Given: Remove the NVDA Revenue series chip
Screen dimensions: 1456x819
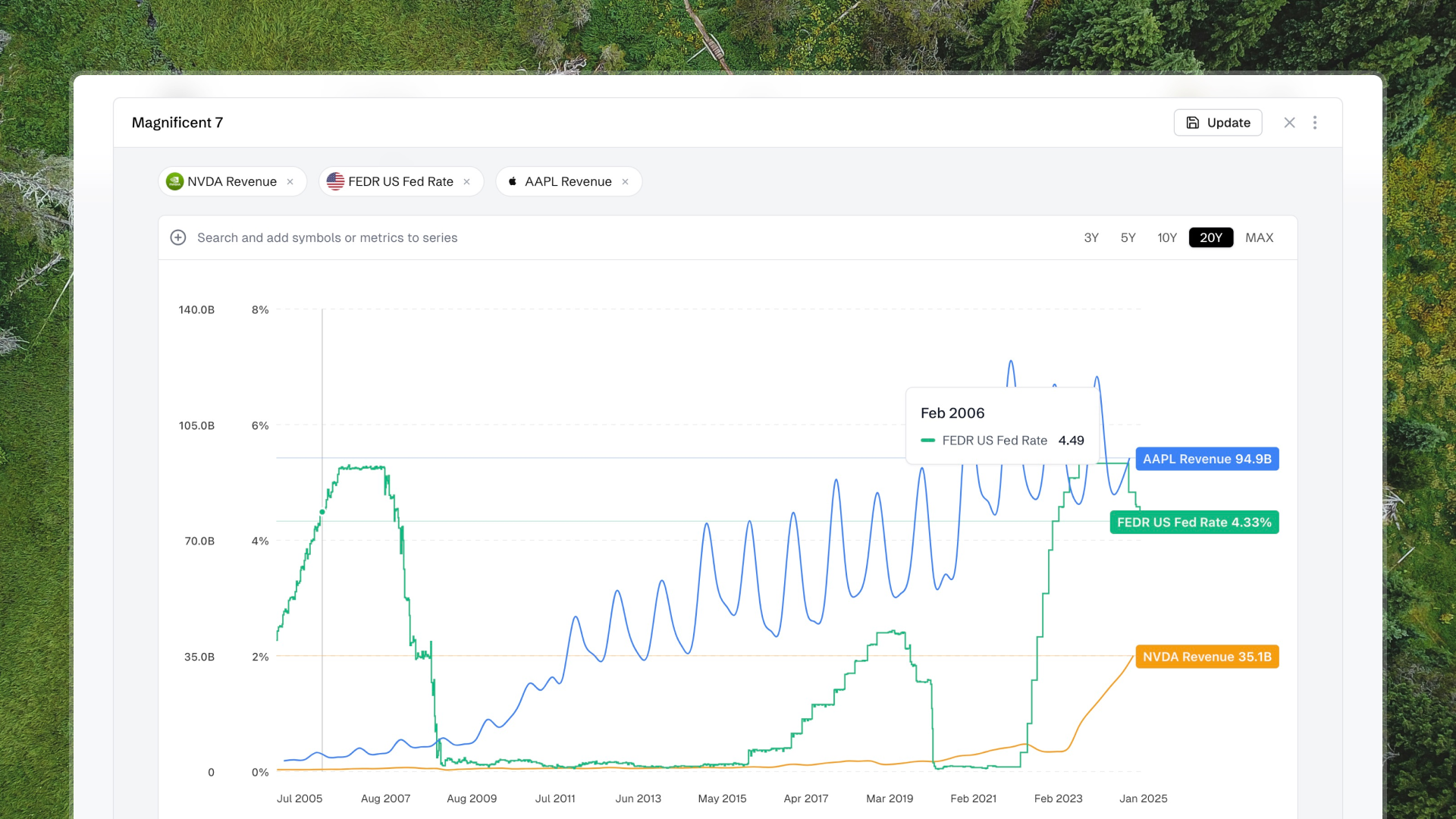Looking at the screenshot, I should (x=290, y=182).
